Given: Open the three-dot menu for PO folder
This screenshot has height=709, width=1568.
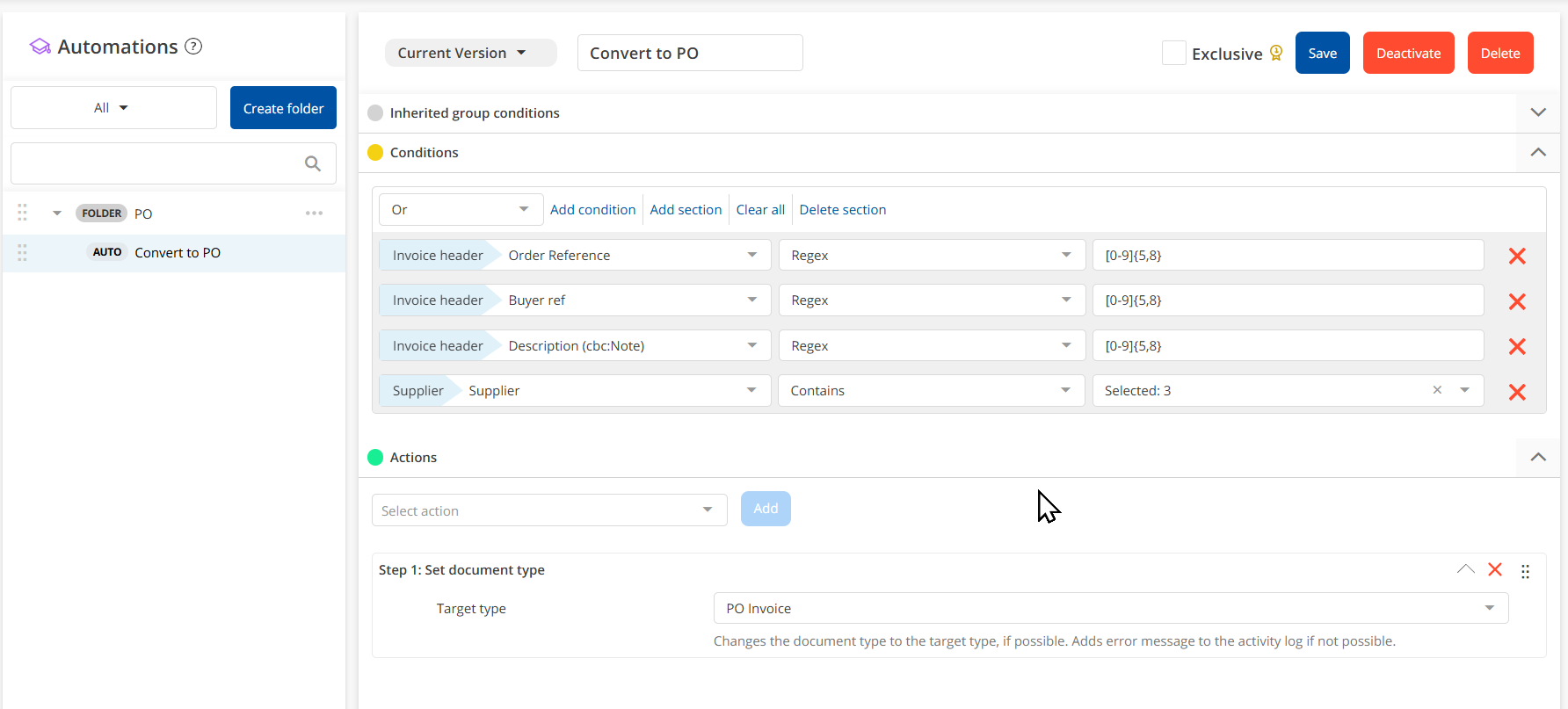Looking at the screenshot, I should coord(314,213).
